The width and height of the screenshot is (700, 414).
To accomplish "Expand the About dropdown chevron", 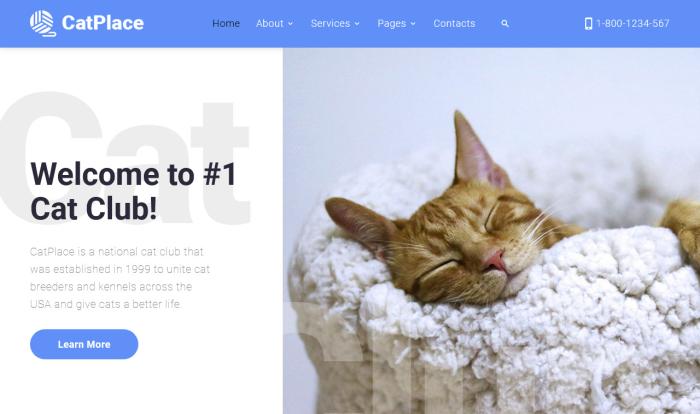I will 291,24.
